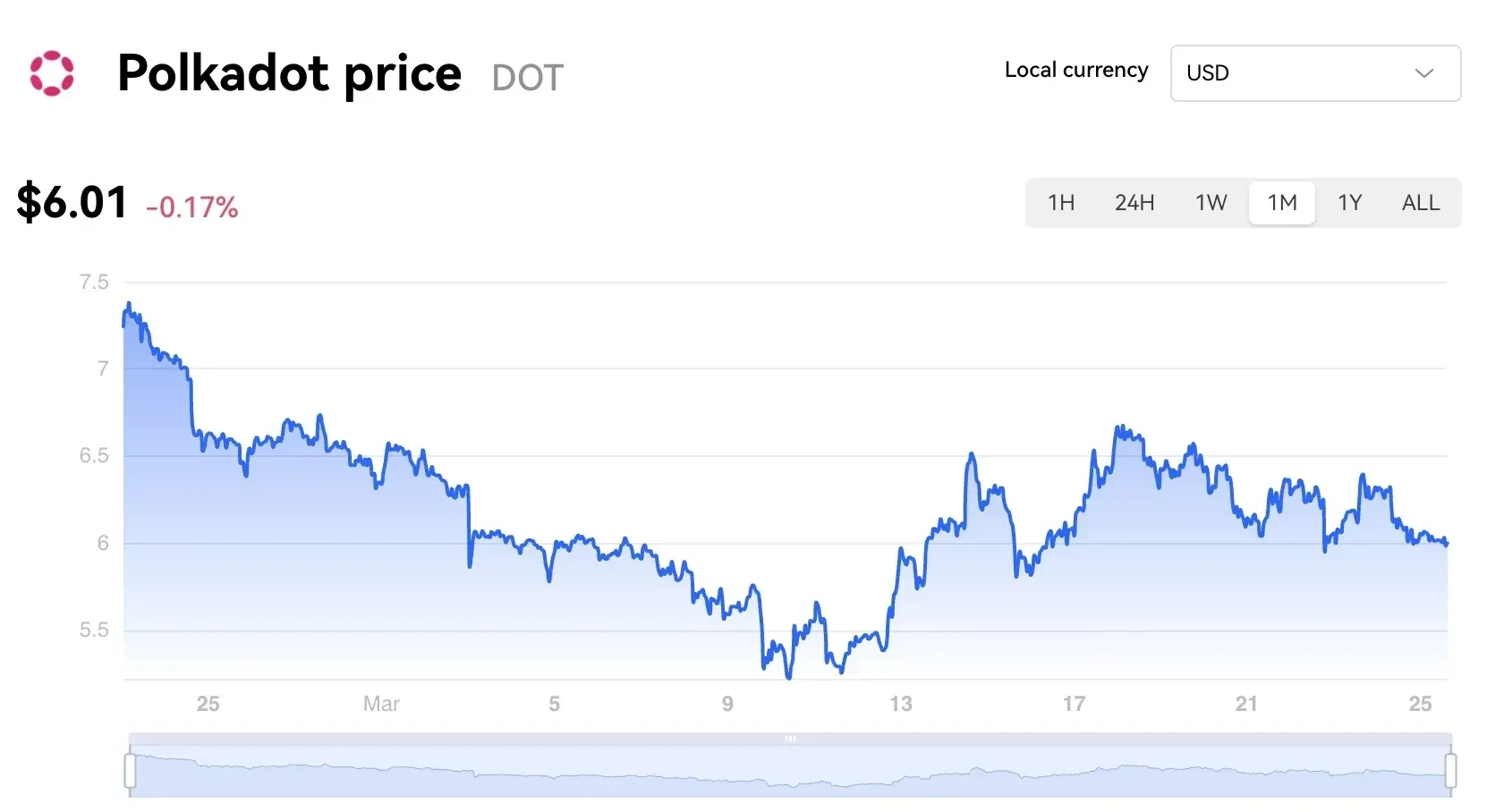Choose the 1W chart range
The height and width of the screenshot is (812, 1487).
(x=1211, y=203)
